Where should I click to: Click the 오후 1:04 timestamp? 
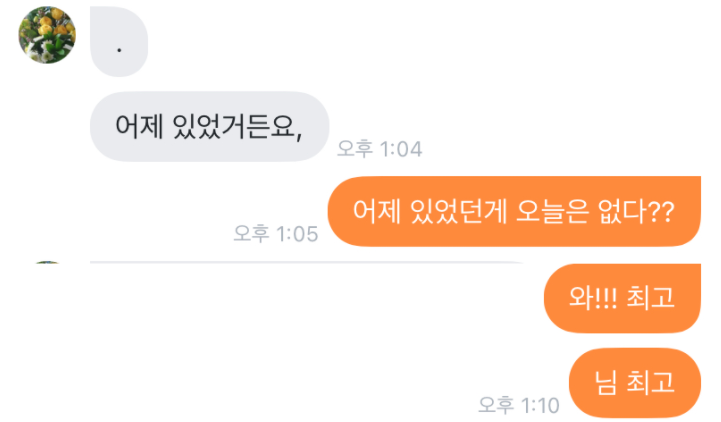pyautogui.click(x=379, y=149)
